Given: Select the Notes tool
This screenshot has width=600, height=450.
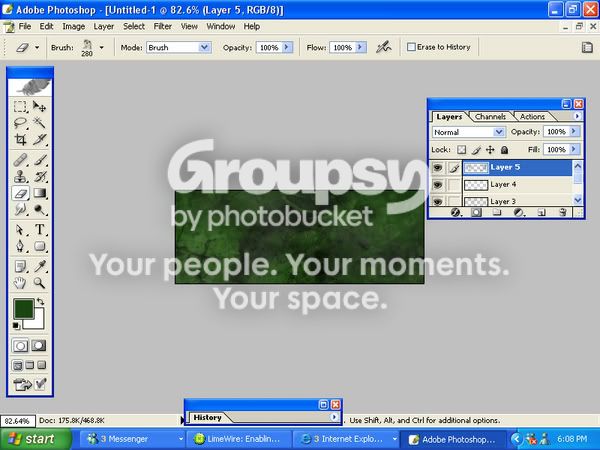Looking at the screenshot, I should pyautogui.click(x=20, y=266).
